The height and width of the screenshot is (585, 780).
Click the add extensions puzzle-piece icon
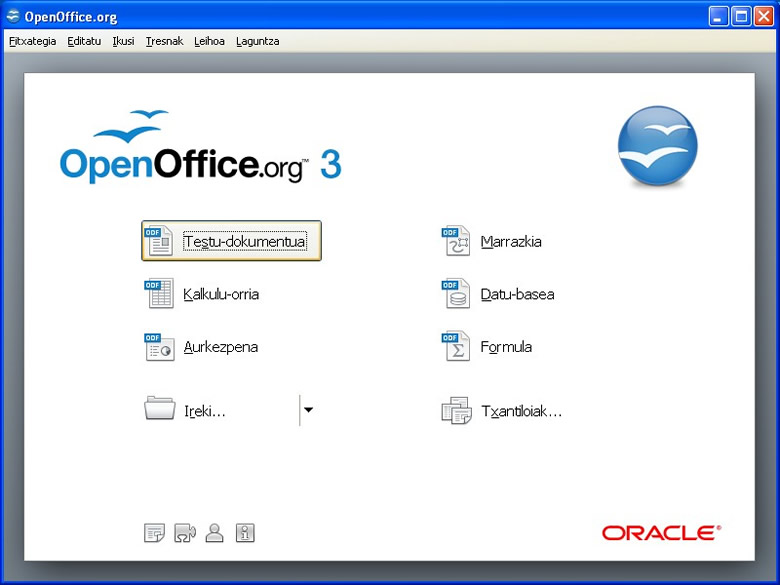point(185,533)
